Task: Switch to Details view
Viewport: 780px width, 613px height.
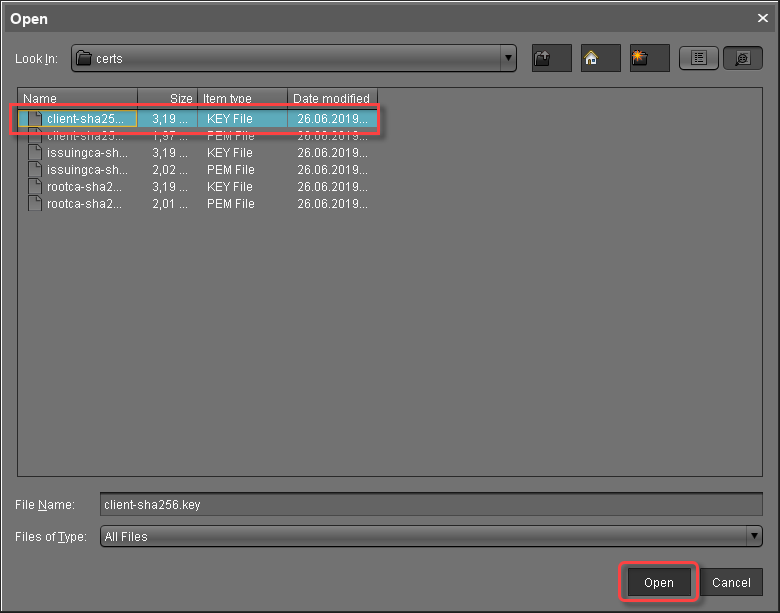Action: [x=742, y=58]
